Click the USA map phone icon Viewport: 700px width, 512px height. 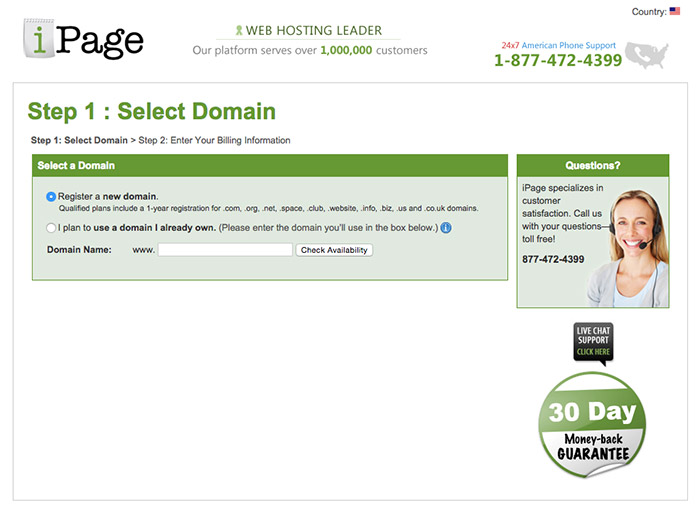646,55
